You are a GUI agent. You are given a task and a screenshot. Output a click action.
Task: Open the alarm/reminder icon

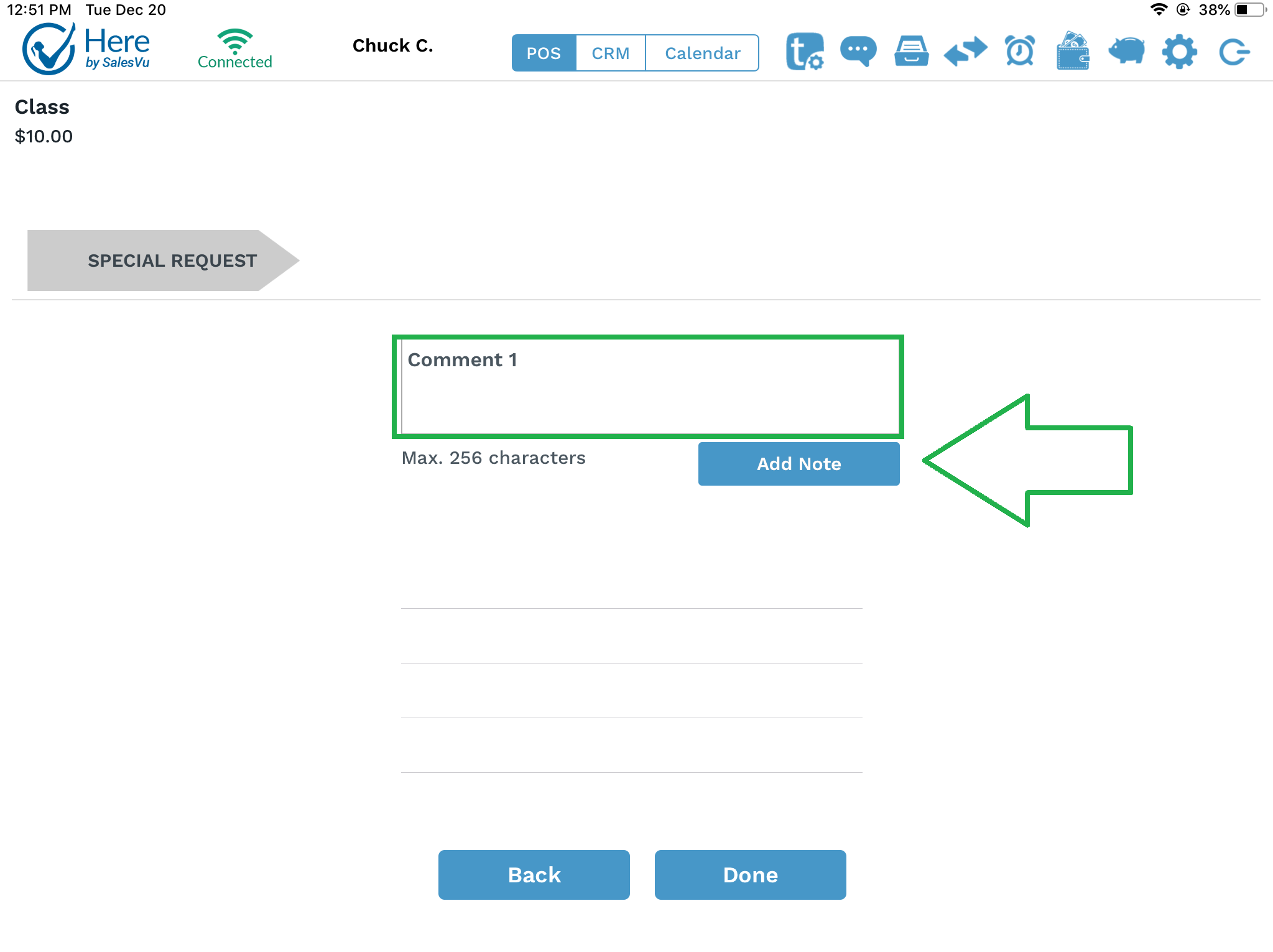click(x=1018, y=51)
